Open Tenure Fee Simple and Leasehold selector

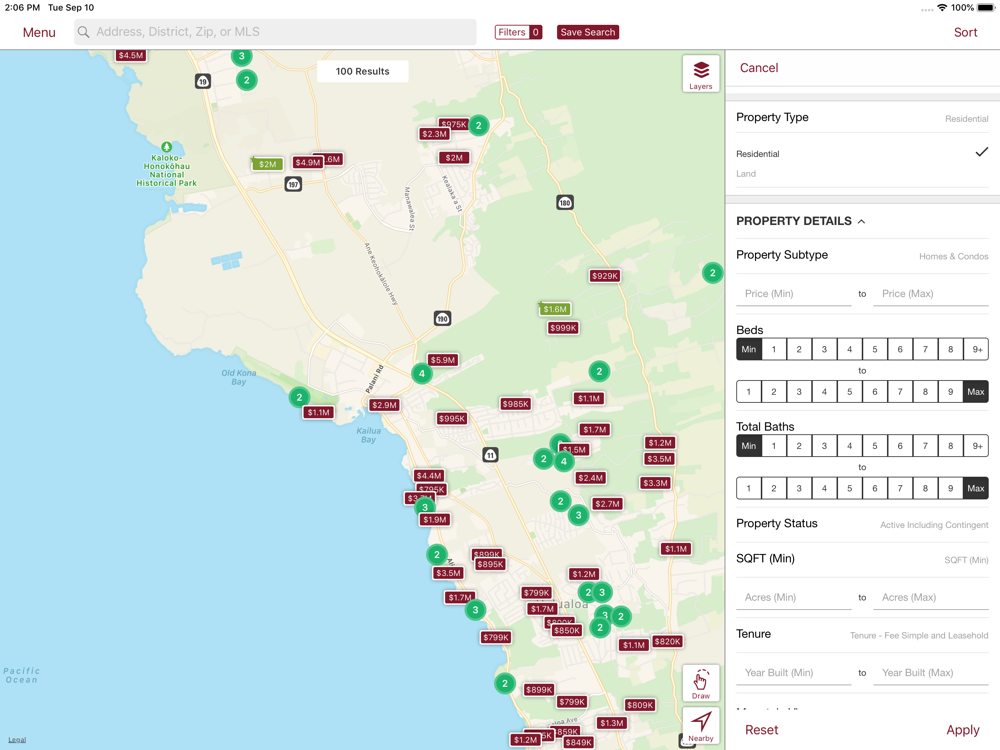(x=862, y=634)
